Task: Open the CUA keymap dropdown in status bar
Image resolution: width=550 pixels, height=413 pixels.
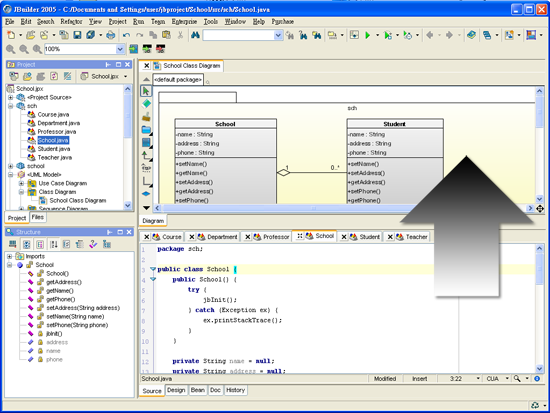Action: tap(507, 379)
